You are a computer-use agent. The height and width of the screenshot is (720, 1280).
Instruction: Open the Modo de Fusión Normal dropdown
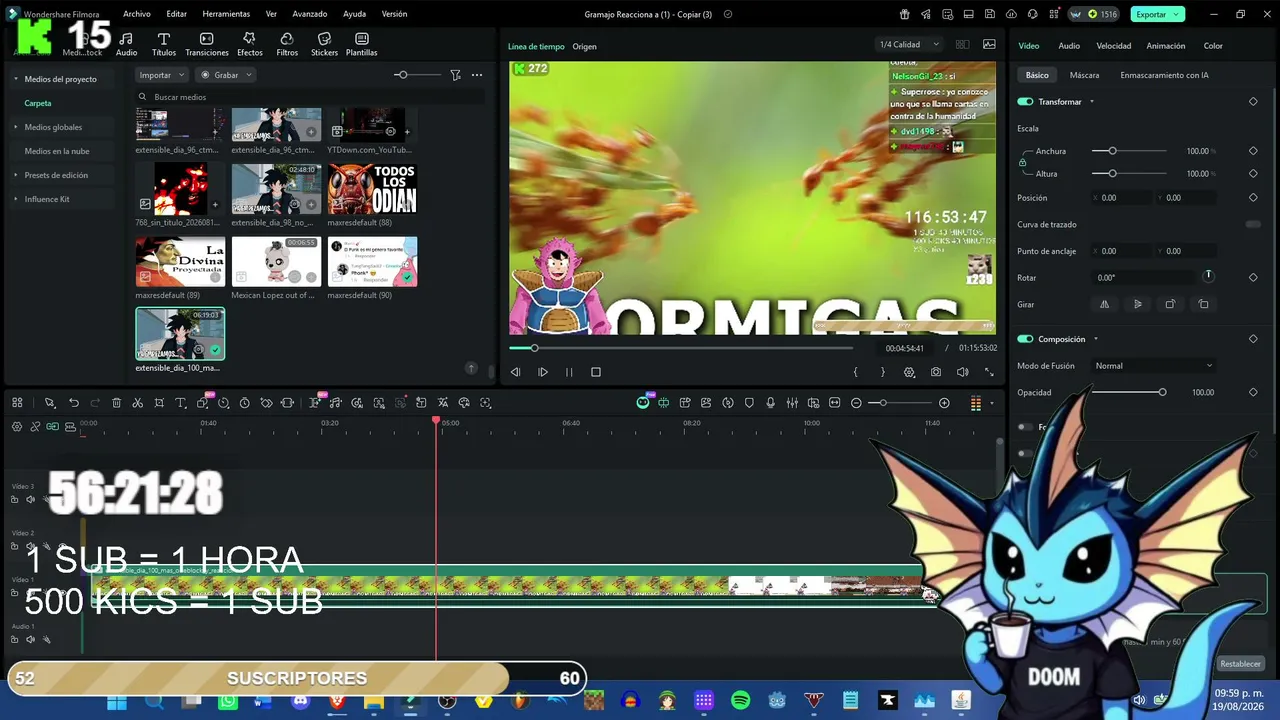[x=1153, y=366]
